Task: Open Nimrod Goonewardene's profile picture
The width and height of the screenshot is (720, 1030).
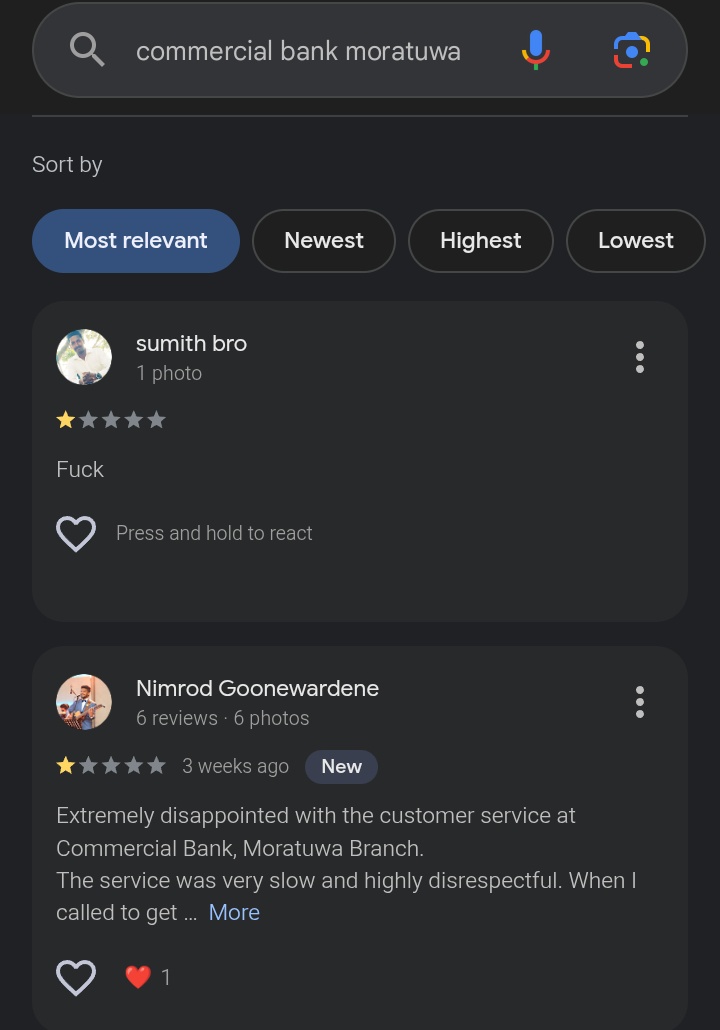Action: [x=84, y=702]
